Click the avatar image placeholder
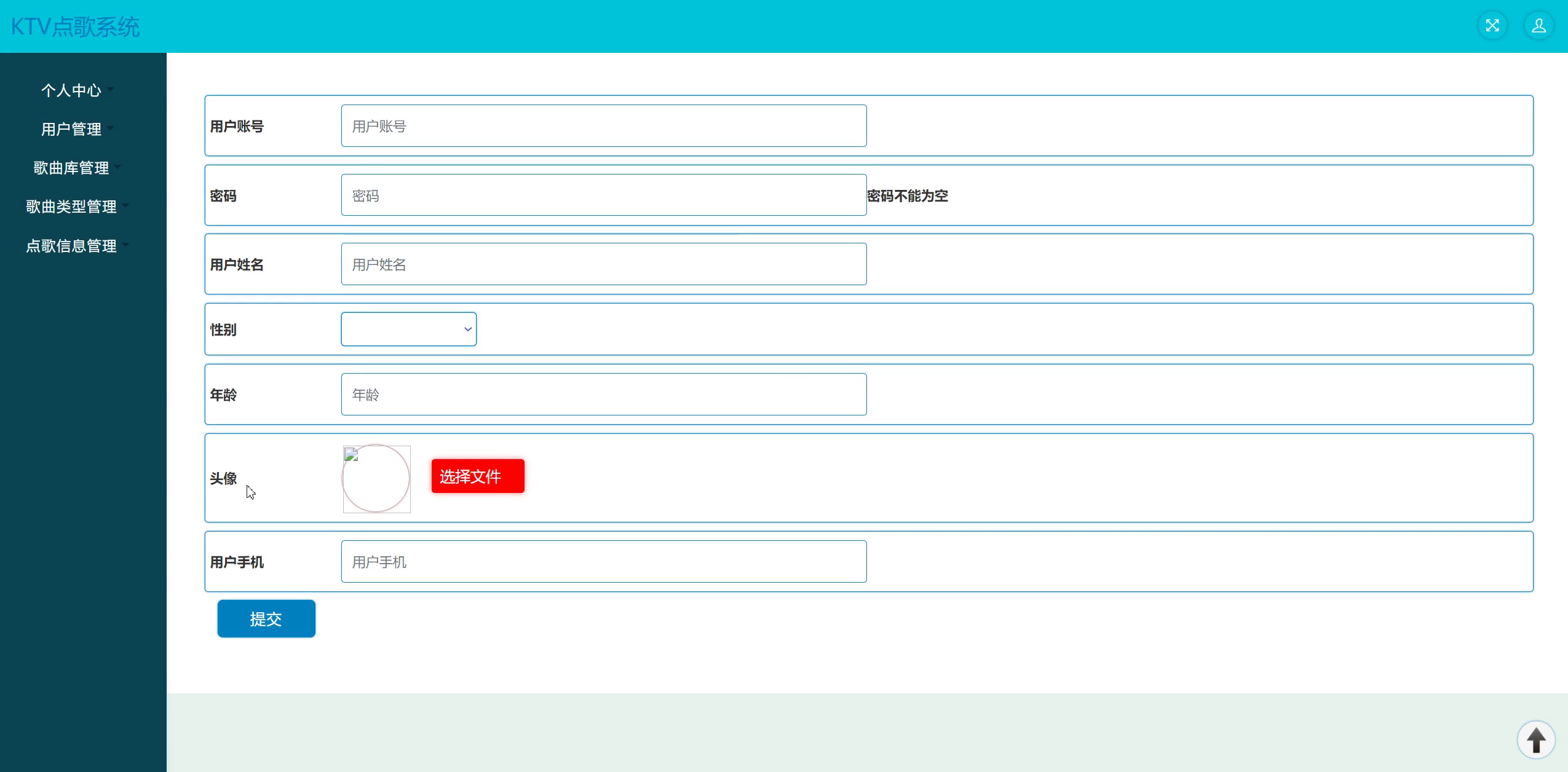The height and width of the screenshot is (772, 1568). (376, 479)
